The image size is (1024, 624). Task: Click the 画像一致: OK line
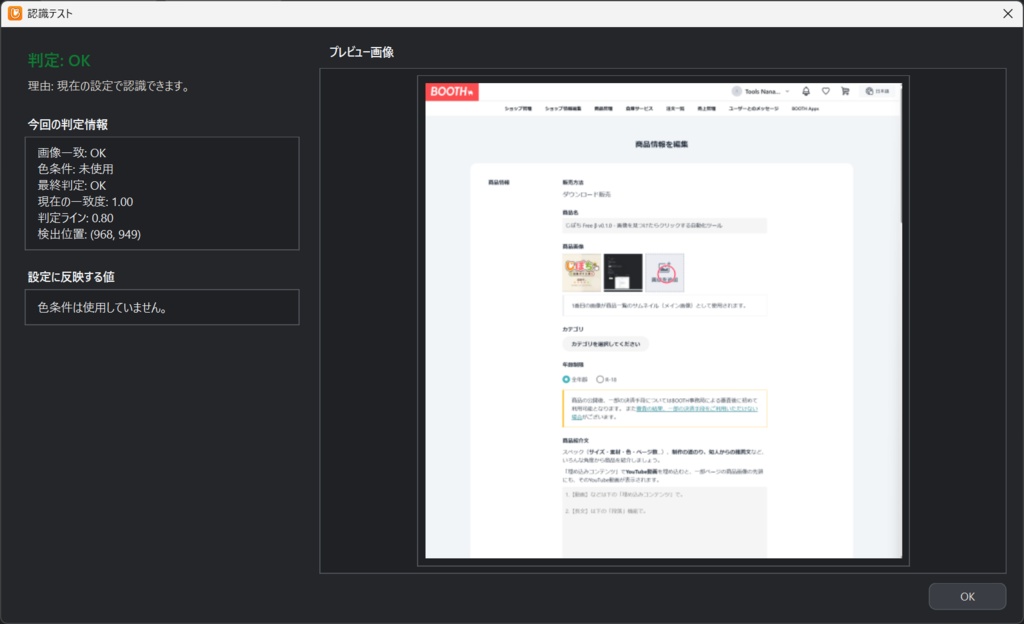point(72,153)
